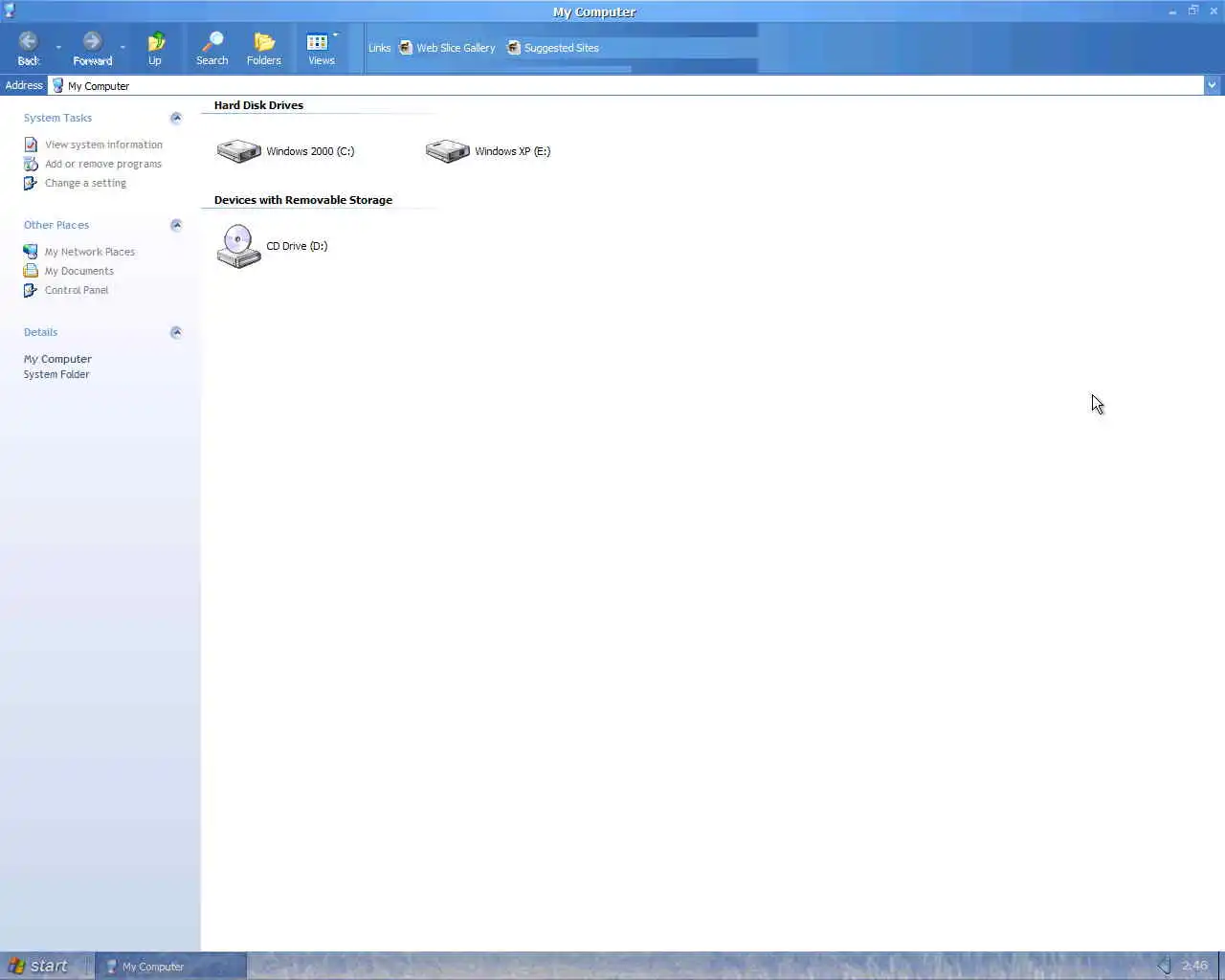This screenshot has height=980, width=1225.
Task: Expand the address bar dropdown
Action: [1212, 85]
